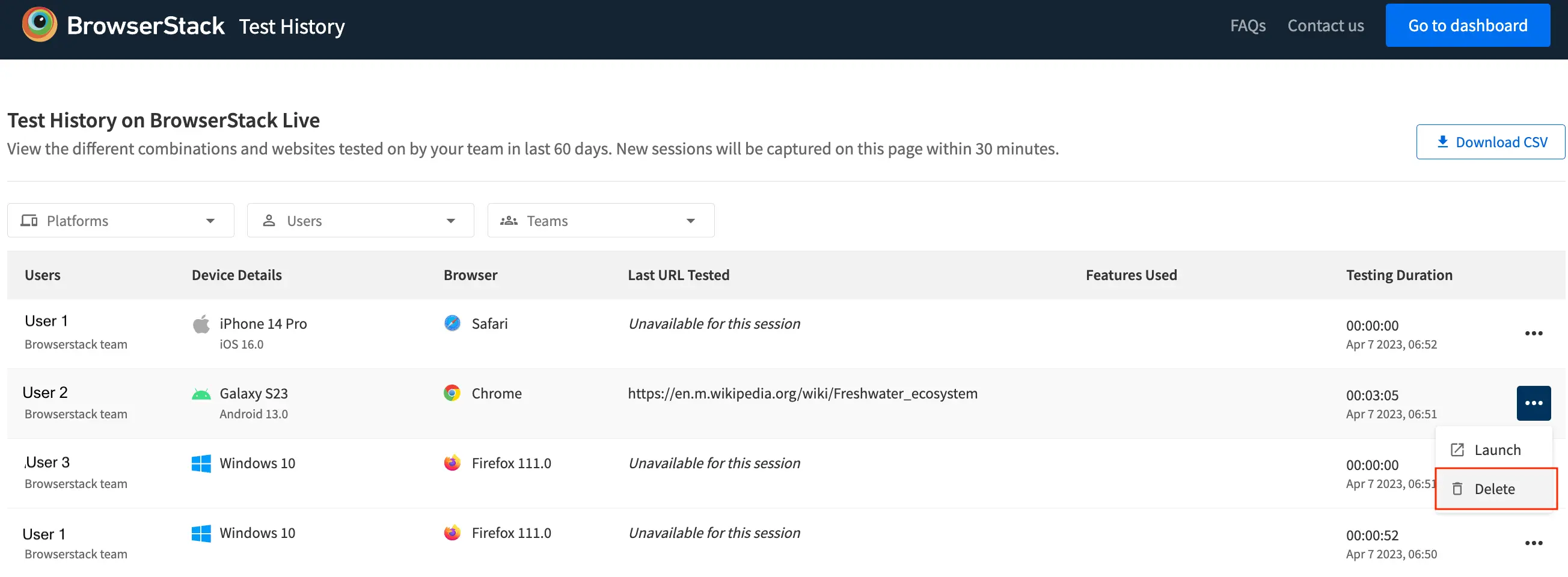Close the active three-dot menu for Galaxy S23
1568x577 pixels.
coord(1533,403)
